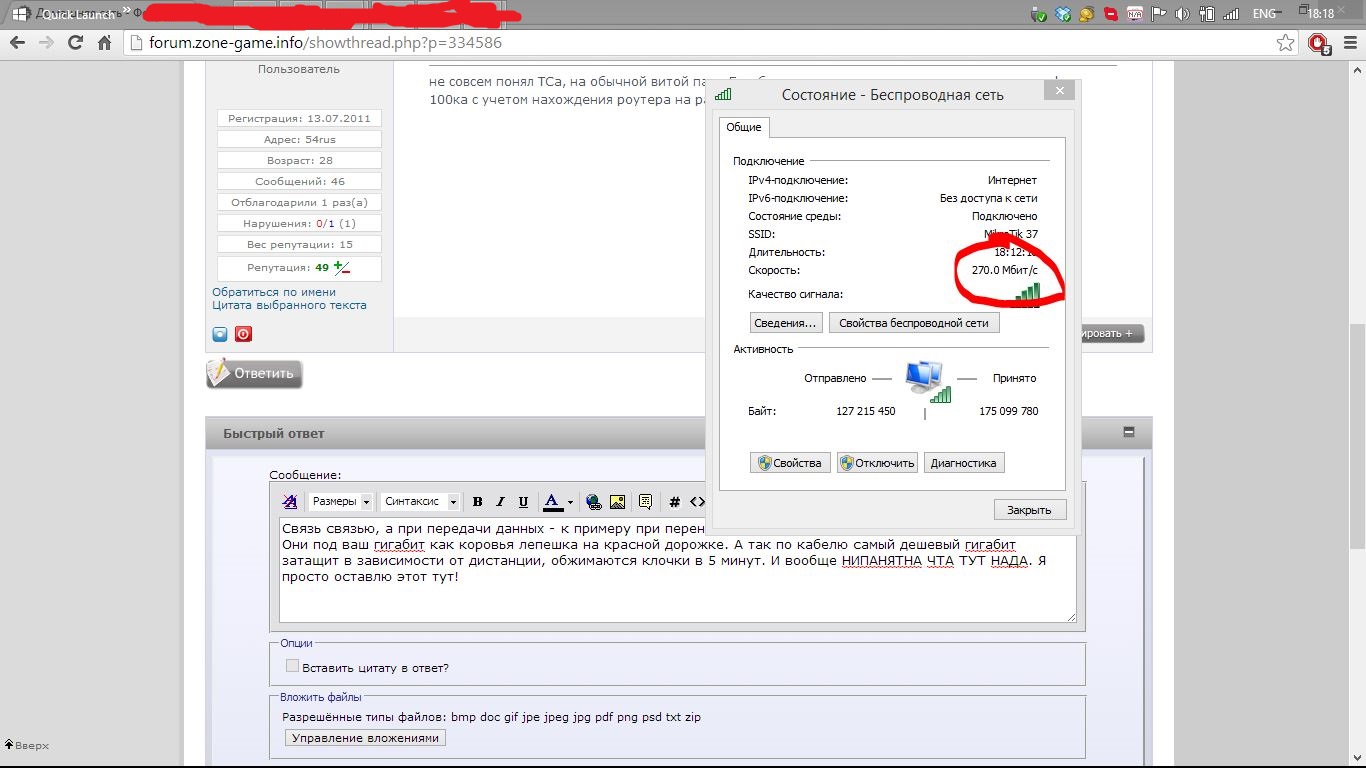
Task: Reload the forum page
Action: tap(75, 43)
